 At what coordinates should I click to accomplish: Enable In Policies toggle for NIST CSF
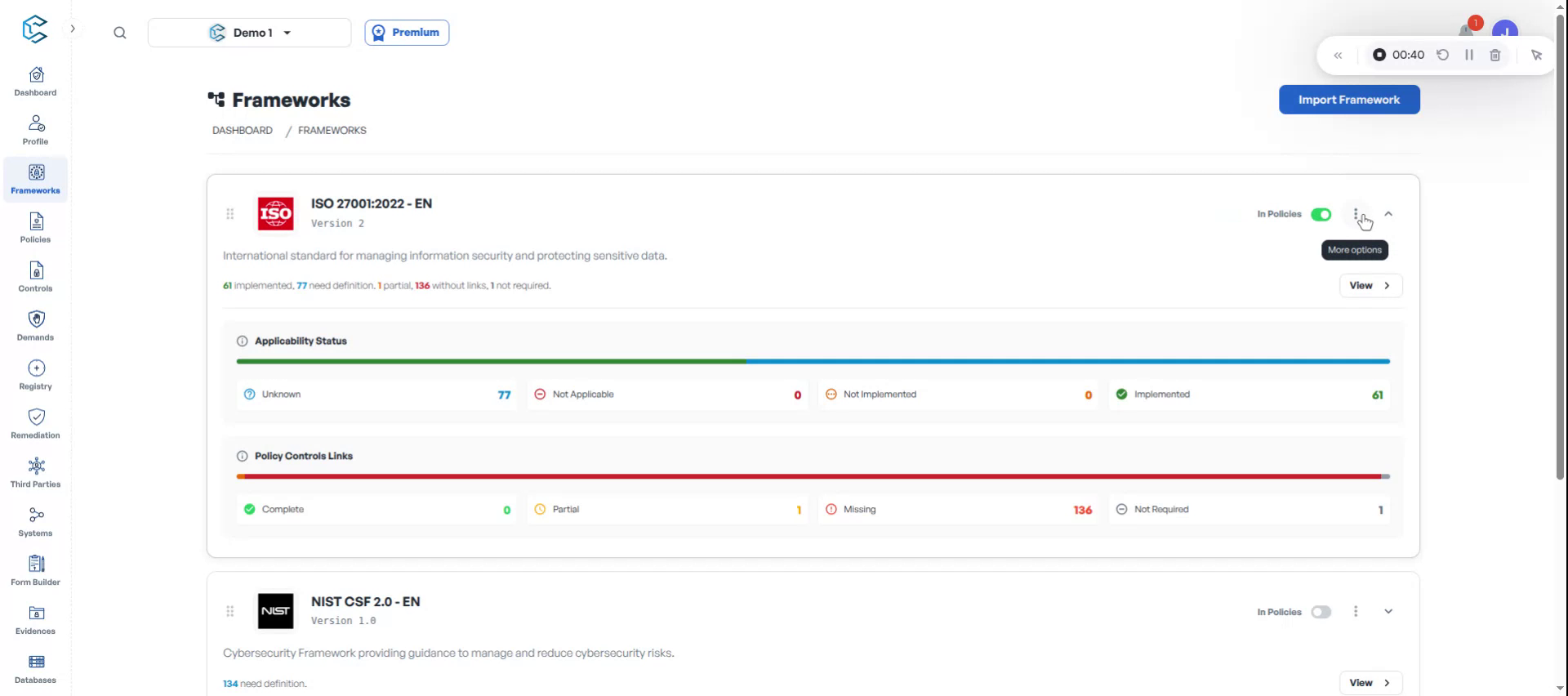tap(1321, 612)
